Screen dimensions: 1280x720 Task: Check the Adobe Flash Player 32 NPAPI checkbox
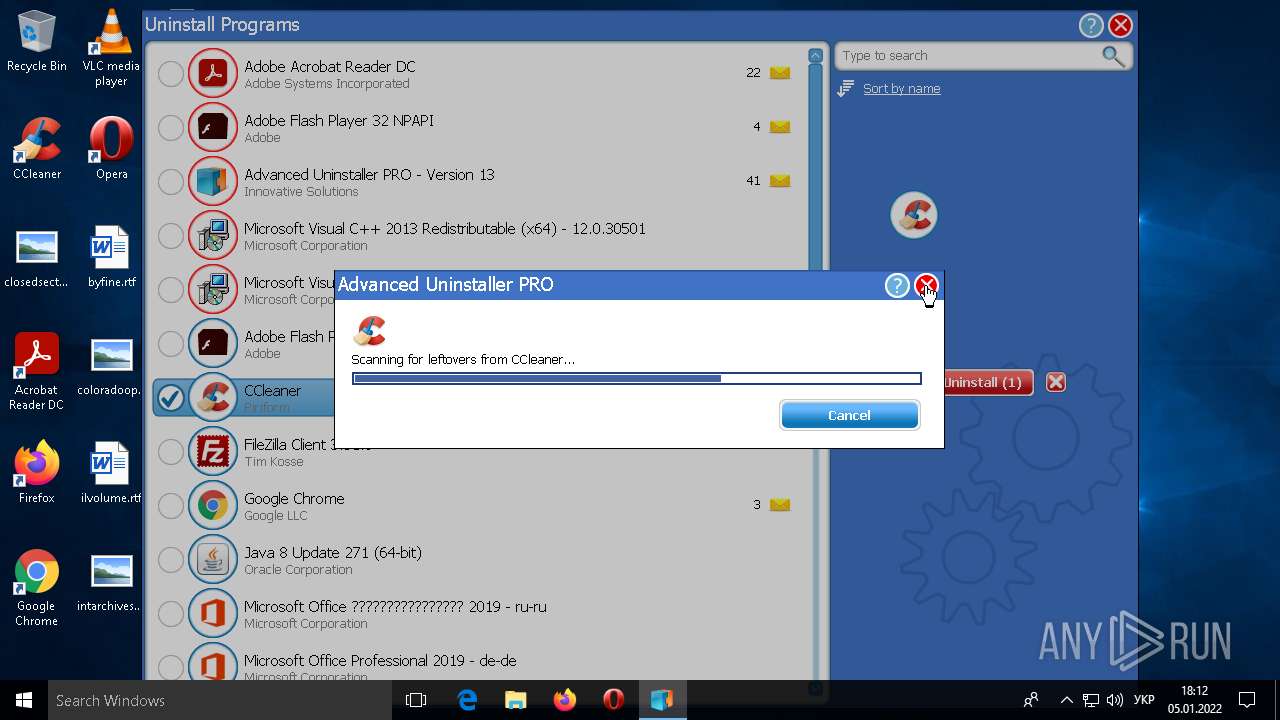171,127
